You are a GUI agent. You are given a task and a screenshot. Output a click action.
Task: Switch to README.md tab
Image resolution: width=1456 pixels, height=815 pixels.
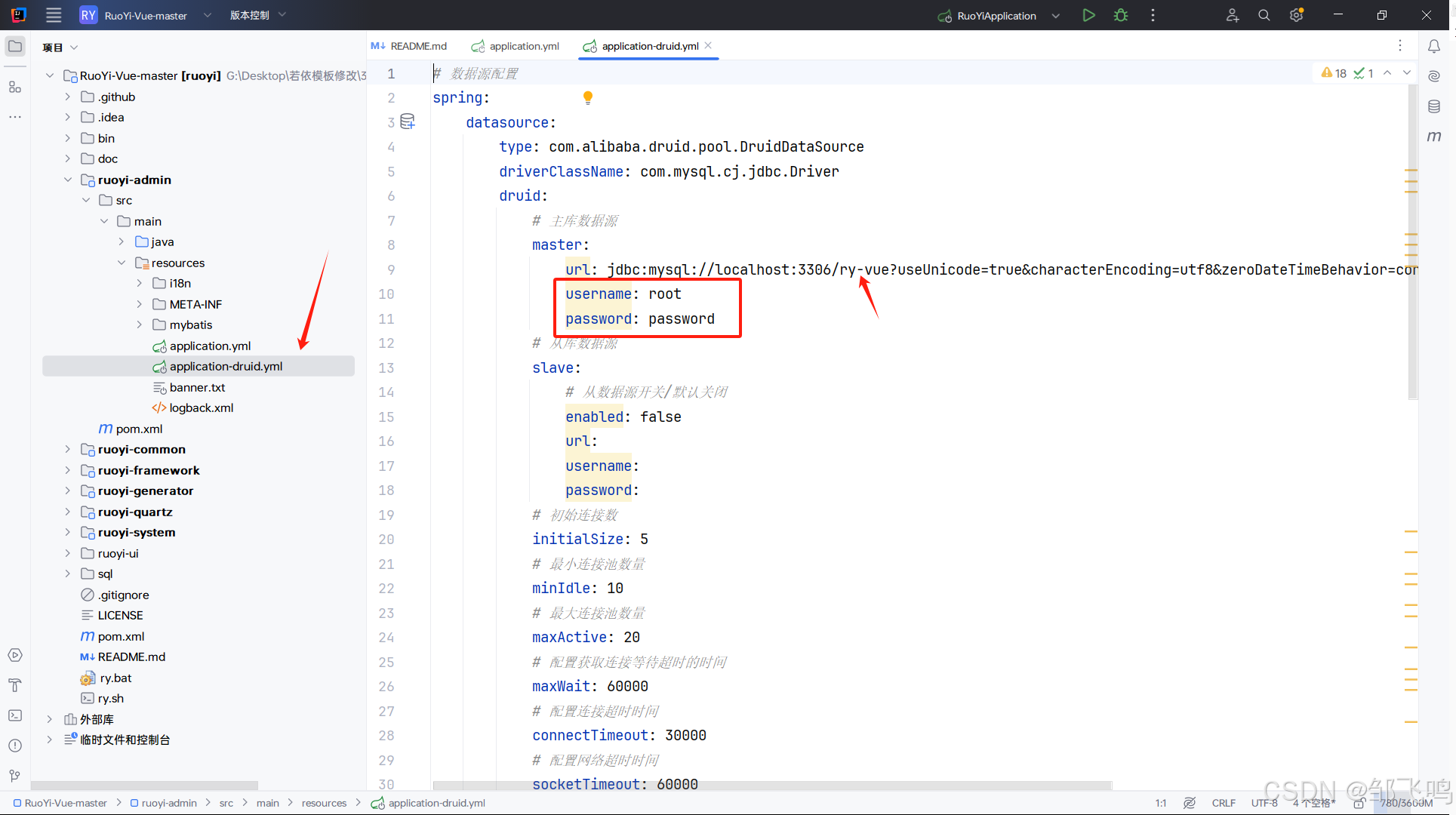click(409, 46)
